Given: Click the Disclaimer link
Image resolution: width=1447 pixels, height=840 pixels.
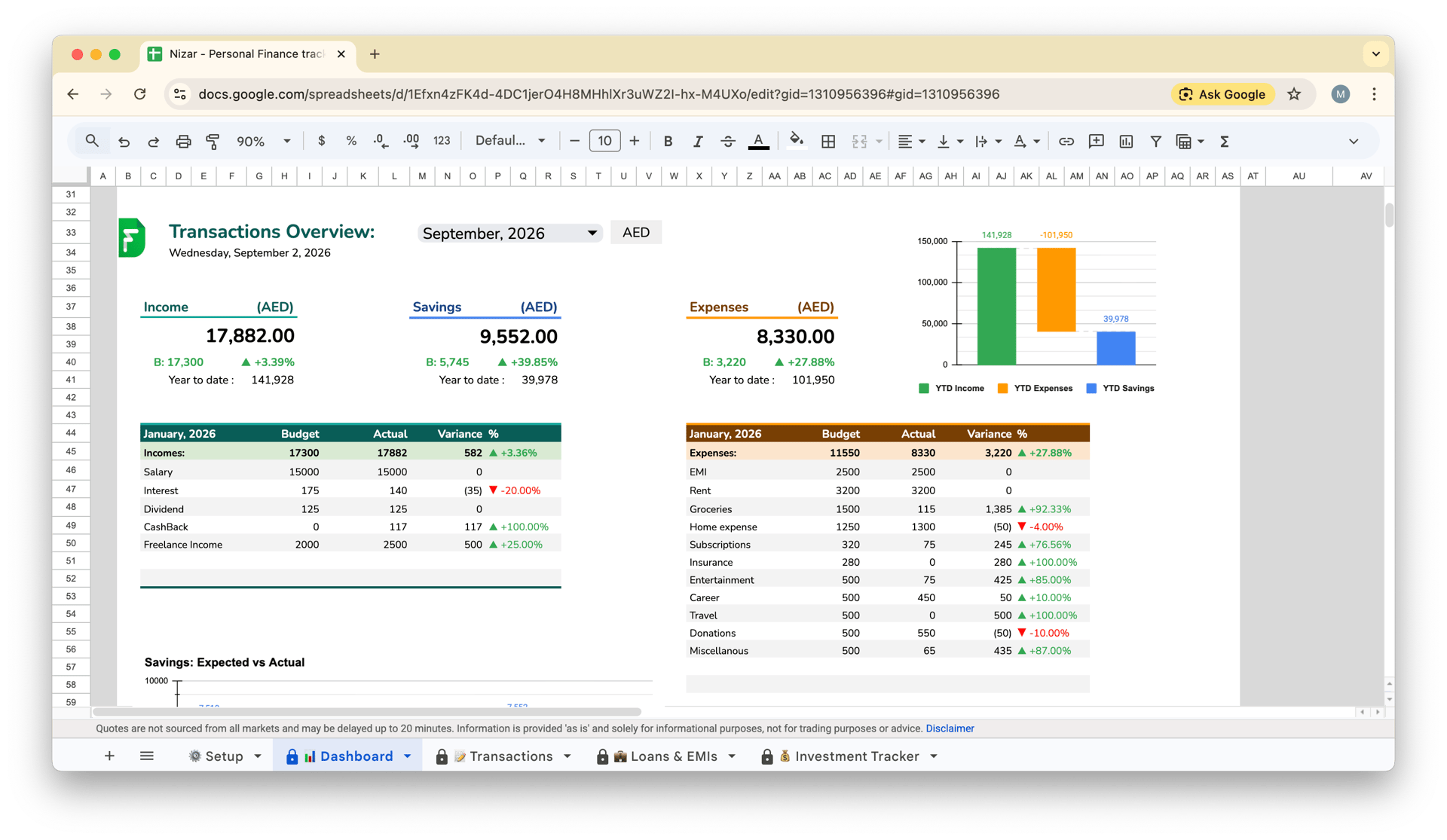Looking at the screenshot, I should [x=950, y=729].
